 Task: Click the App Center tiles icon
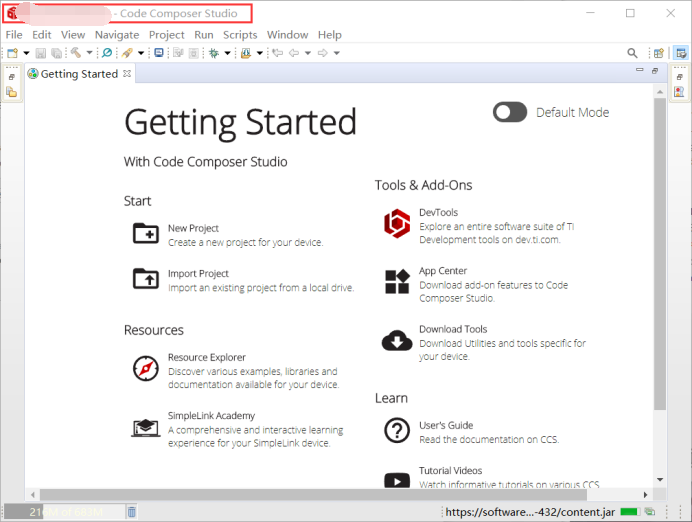(x=397, y=282)
